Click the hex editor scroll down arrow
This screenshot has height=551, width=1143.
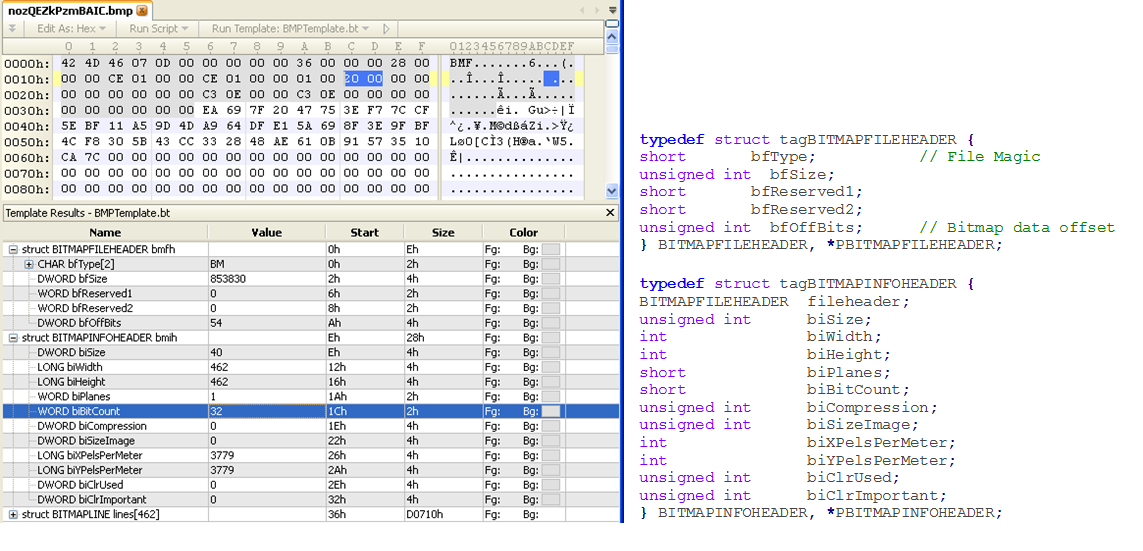tap(611, 190)
